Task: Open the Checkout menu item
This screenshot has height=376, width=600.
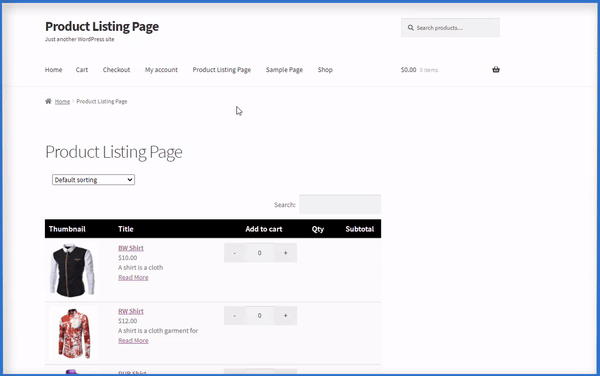Action: 116,70
